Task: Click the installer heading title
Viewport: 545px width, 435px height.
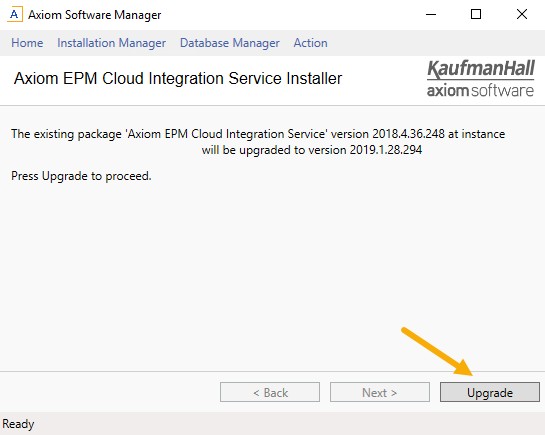Action: click(x=178, y=79)
